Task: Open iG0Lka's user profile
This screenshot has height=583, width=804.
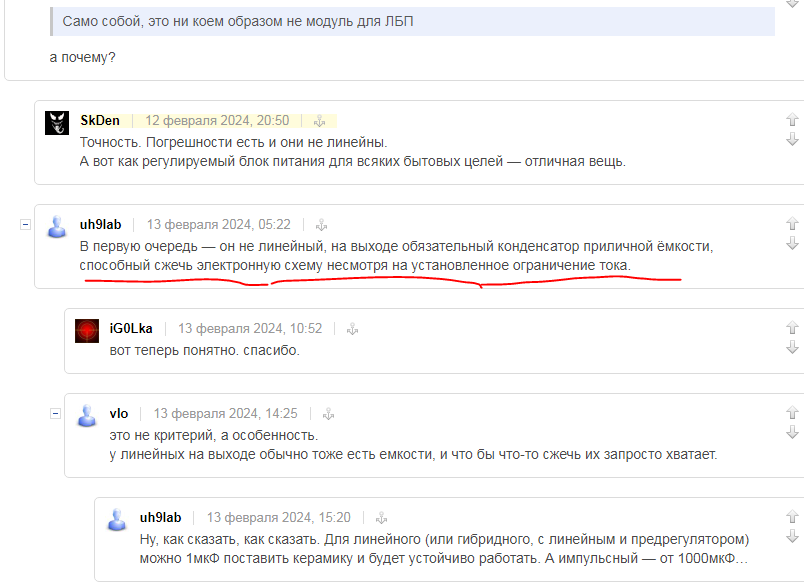Action: tap(131, 329)
